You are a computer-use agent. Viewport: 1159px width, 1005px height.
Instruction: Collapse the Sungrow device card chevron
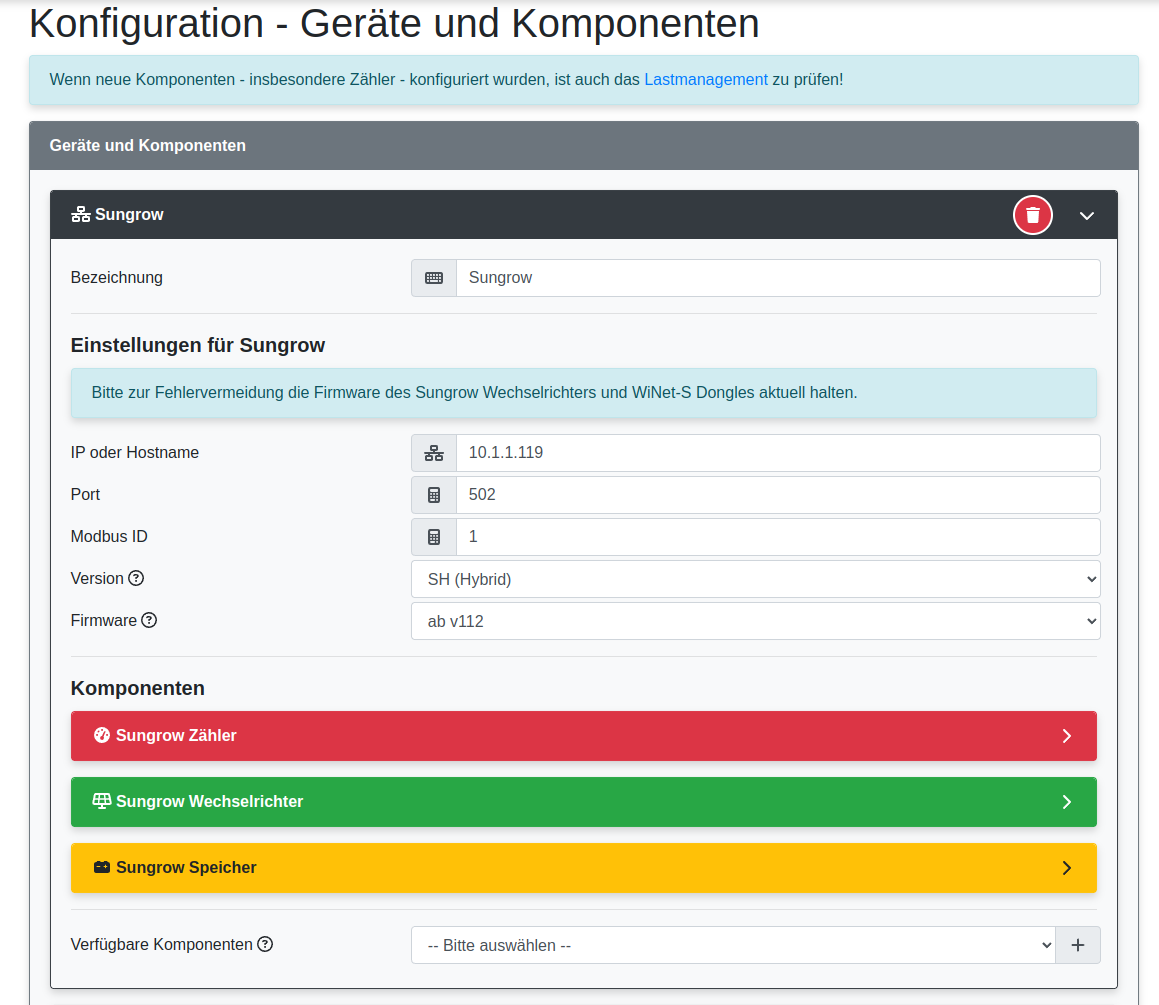[1086, 216]
